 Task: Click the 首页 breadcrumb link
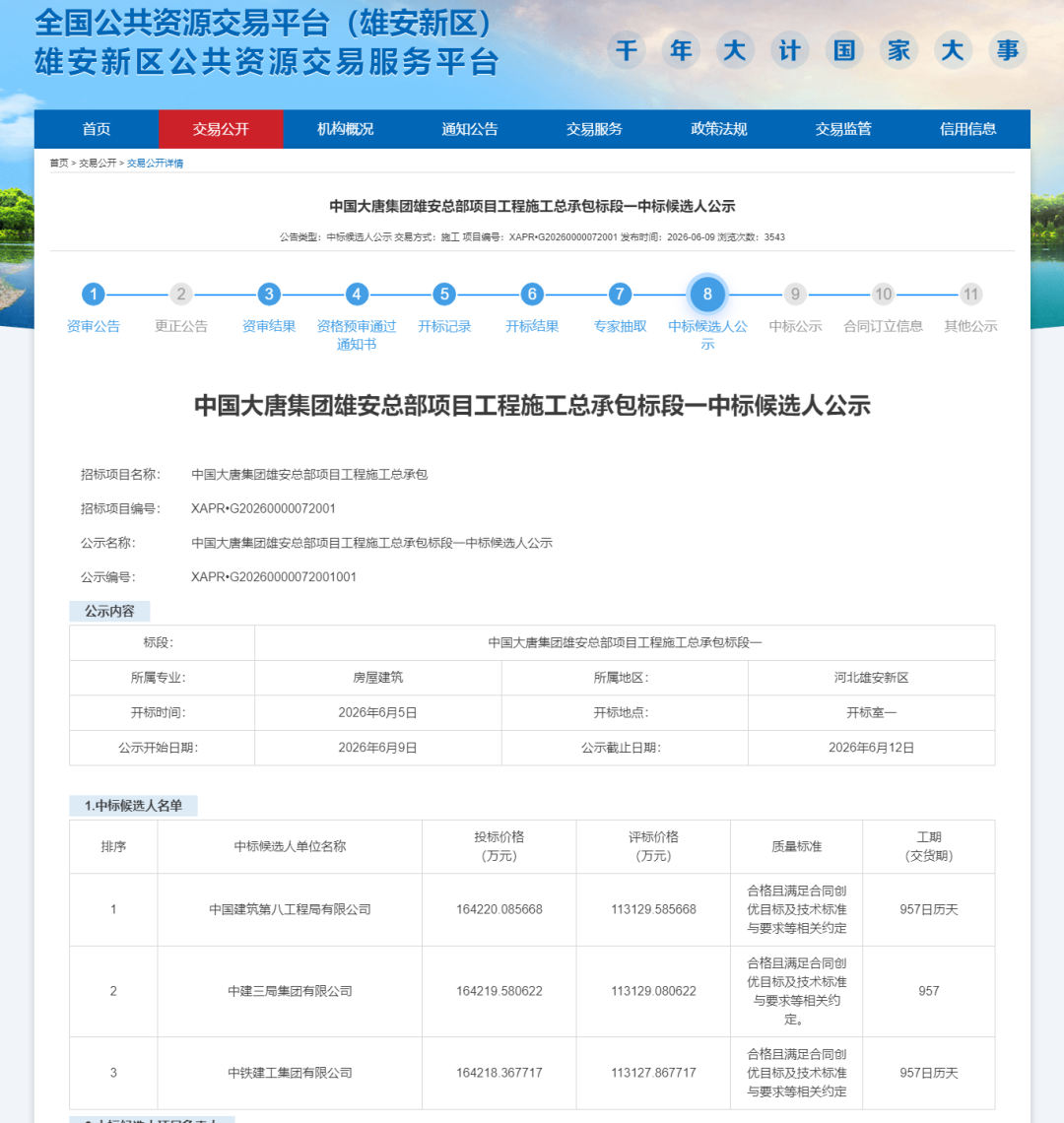tap(59, 164)
